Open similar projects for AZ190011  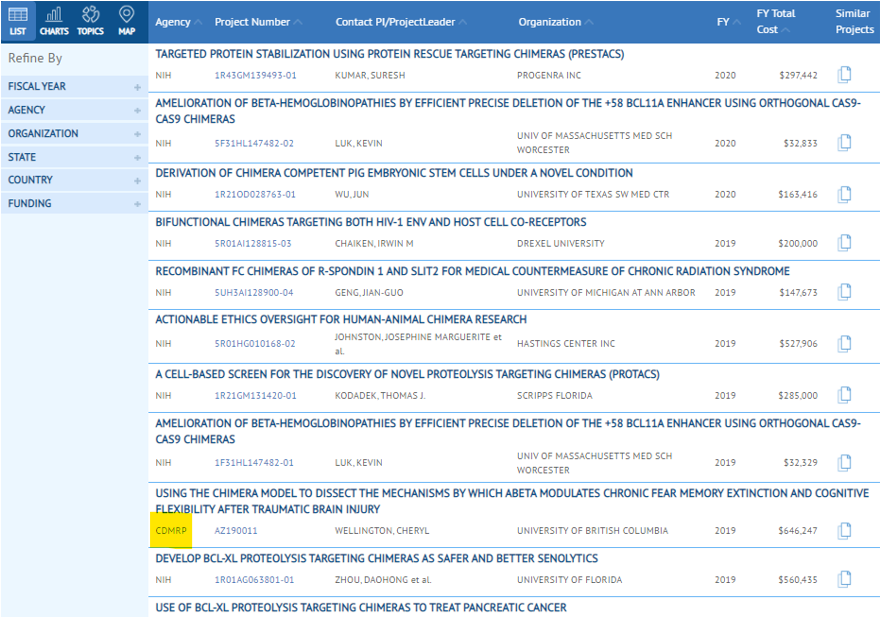click(x=844, y=530)
